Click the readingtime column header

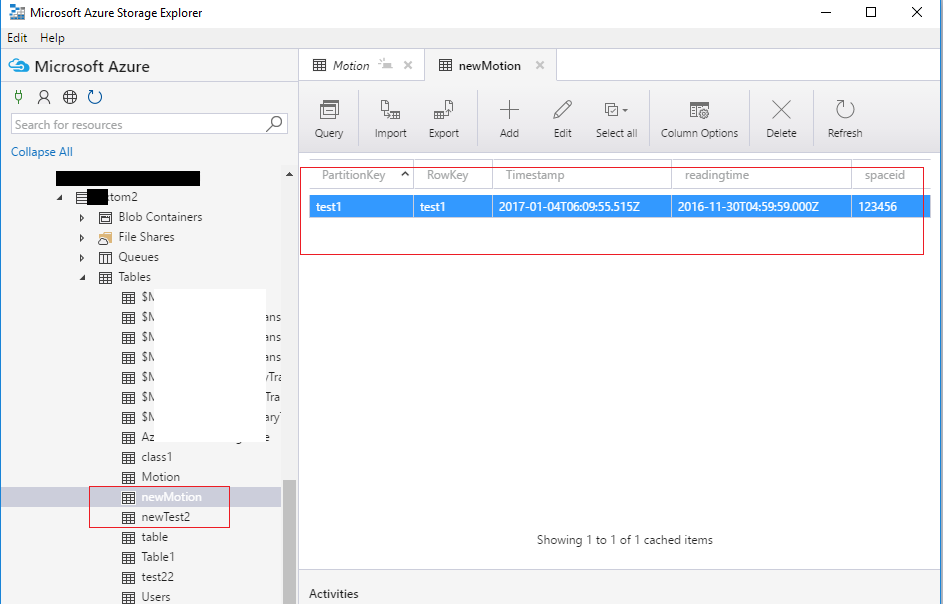coord(761,175)
